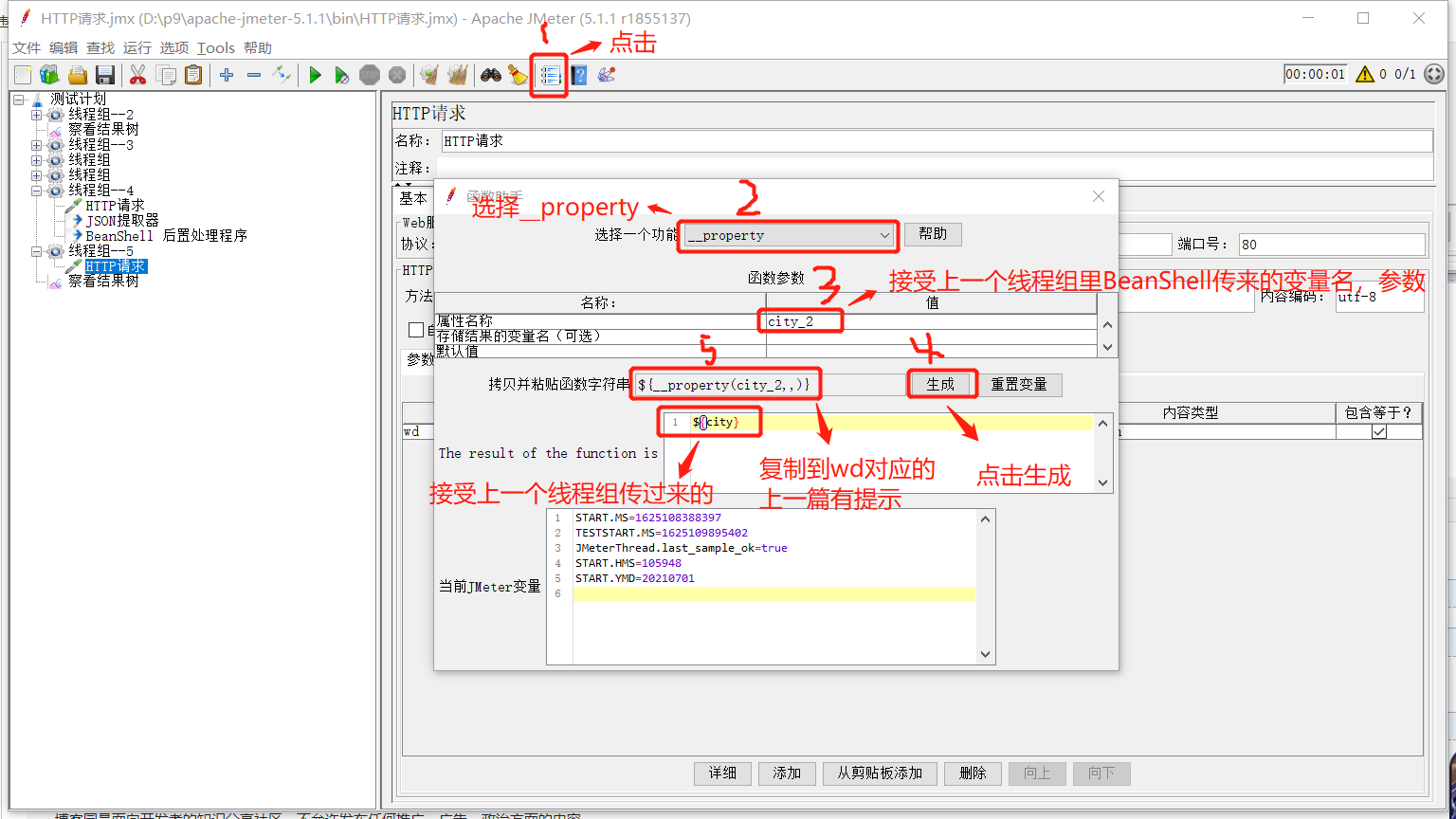Screen dimensions: 1456x819
Task: Click the 帮助 button in function helper
Action: click(933, 234)
